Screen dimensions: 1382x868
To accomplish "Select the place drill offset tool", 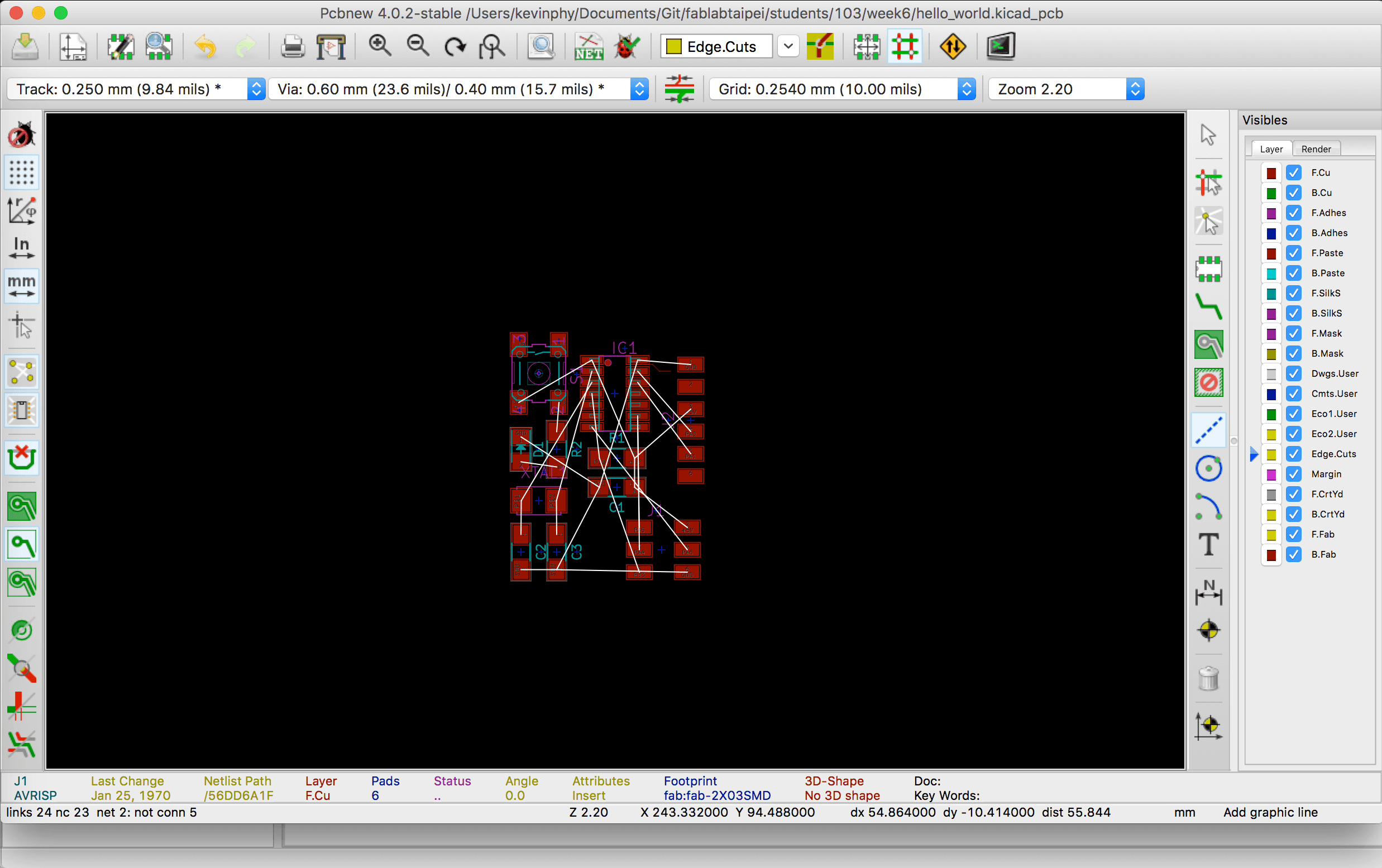I will (1209, 631).
